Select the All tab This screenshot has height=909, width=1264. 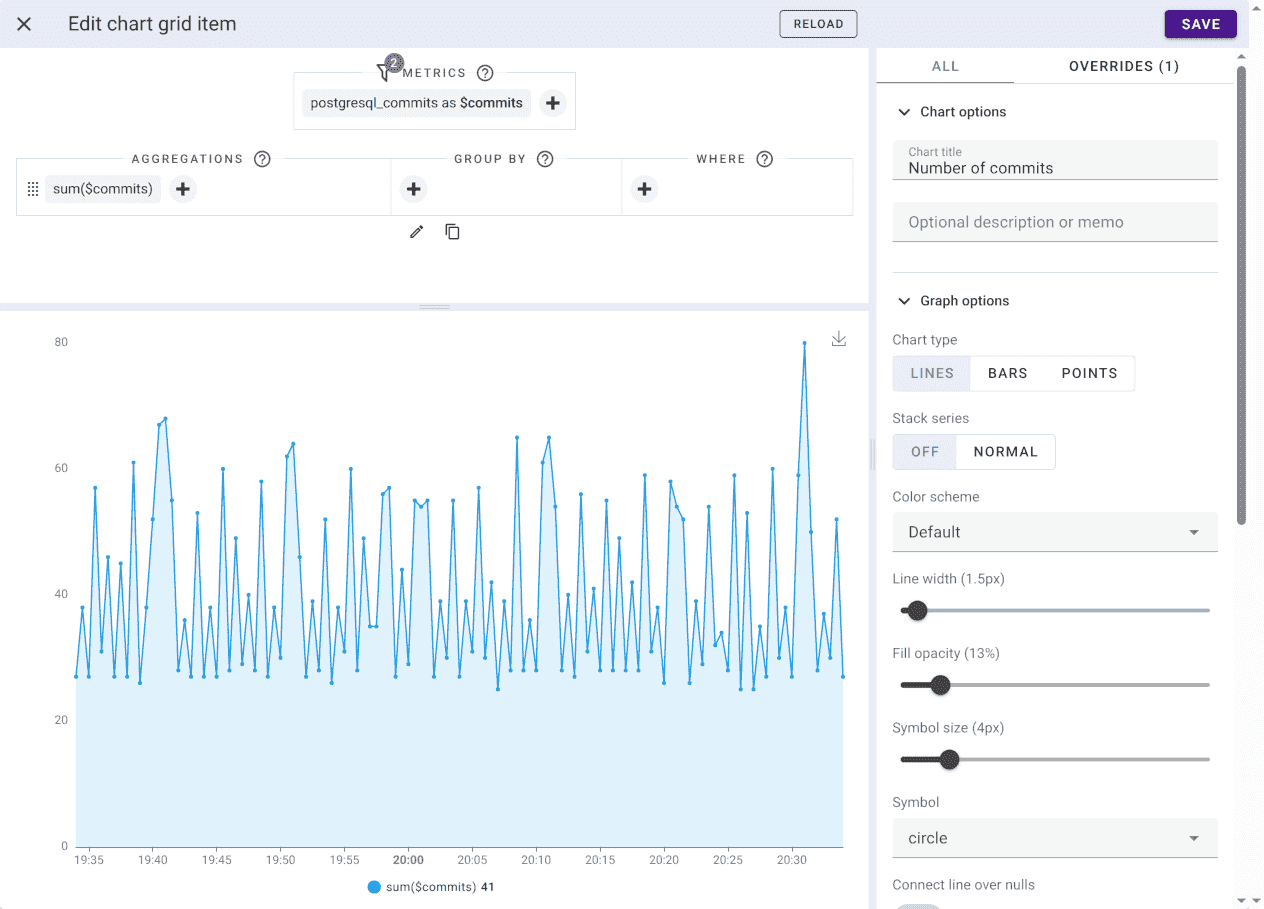tap(945, 66)
